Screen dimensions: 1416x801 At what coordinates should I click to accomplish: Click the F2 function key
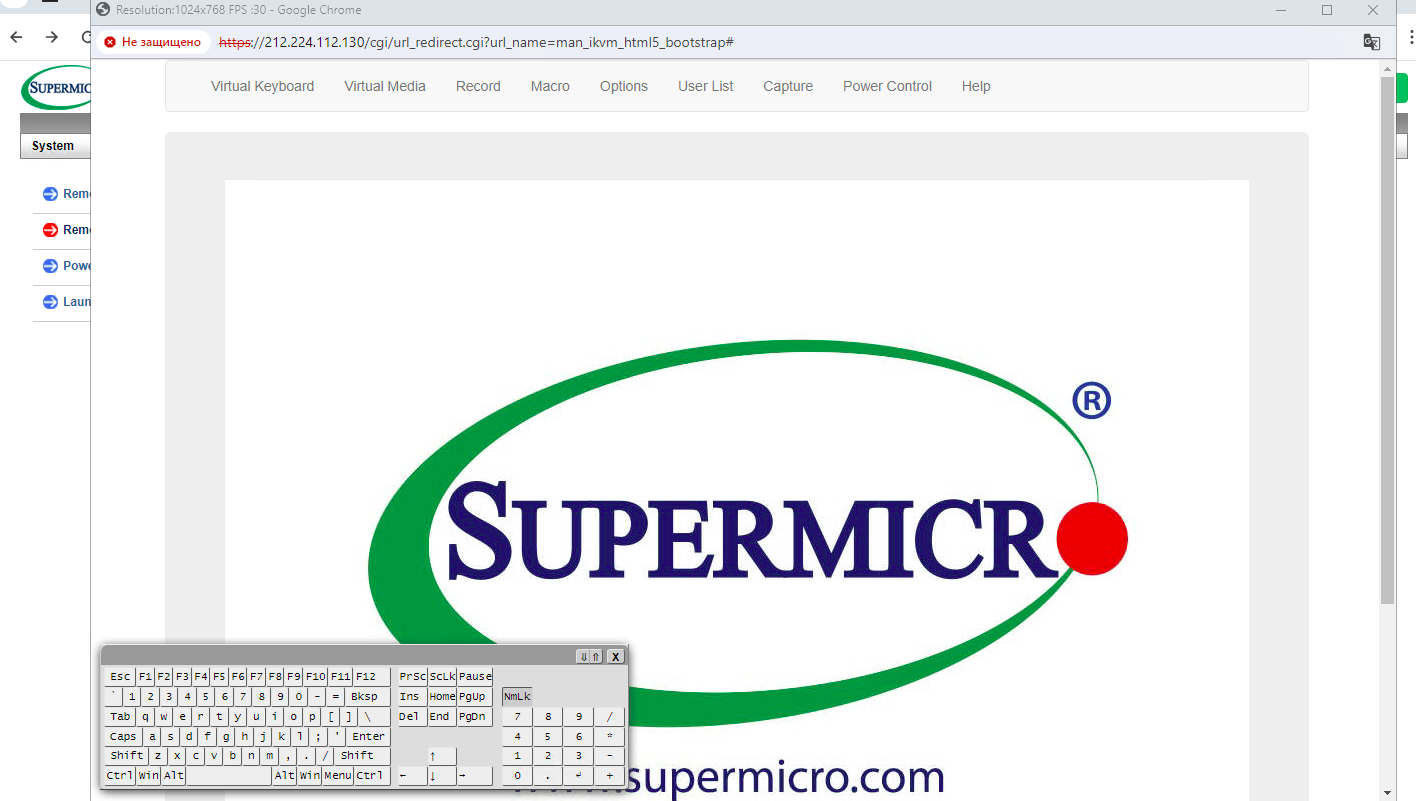pos(164,677)
